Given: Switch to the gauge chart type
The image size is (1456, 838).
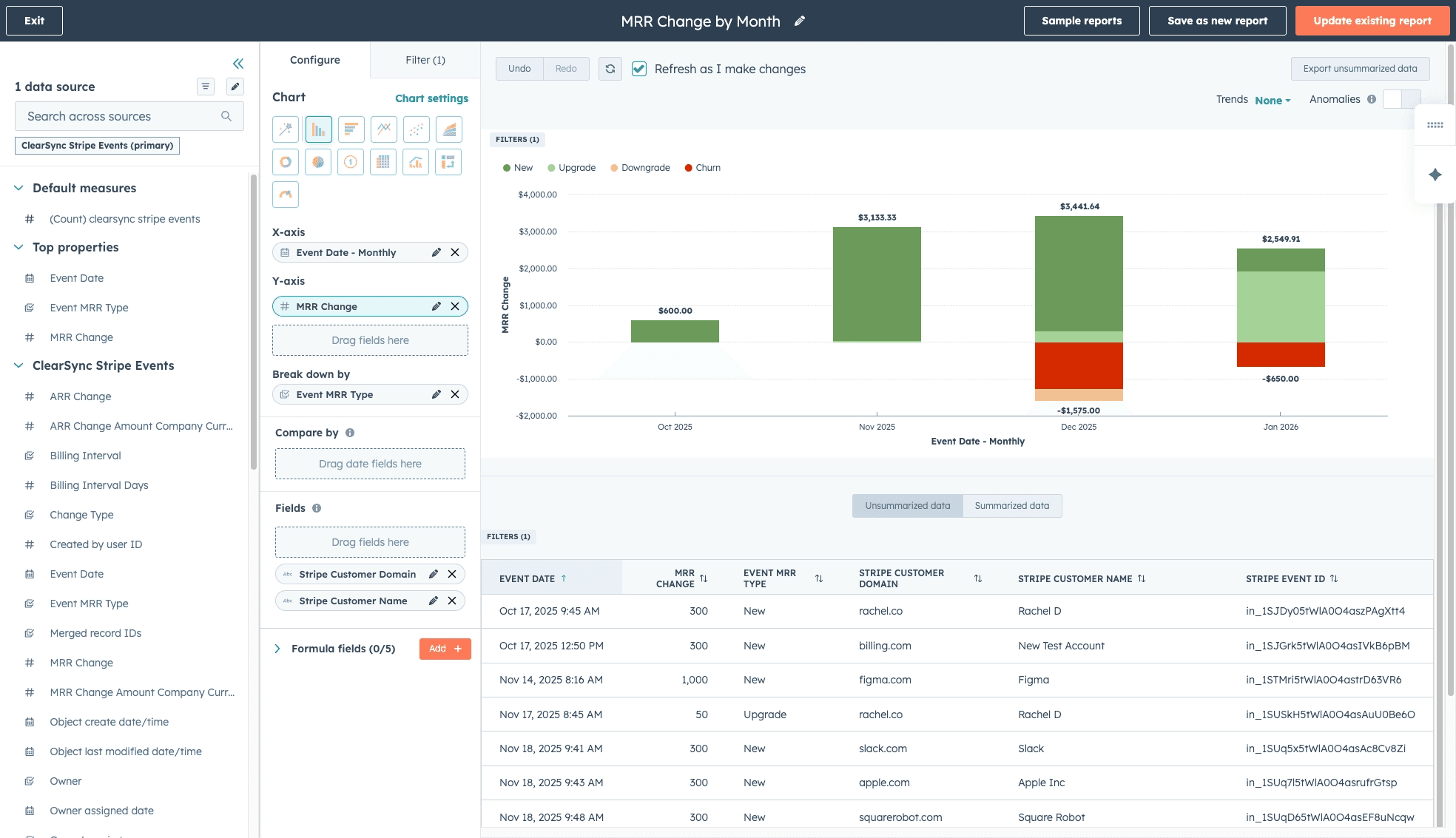Looking at the screenshot, I should pyautogui.click(x=286, y=195).
